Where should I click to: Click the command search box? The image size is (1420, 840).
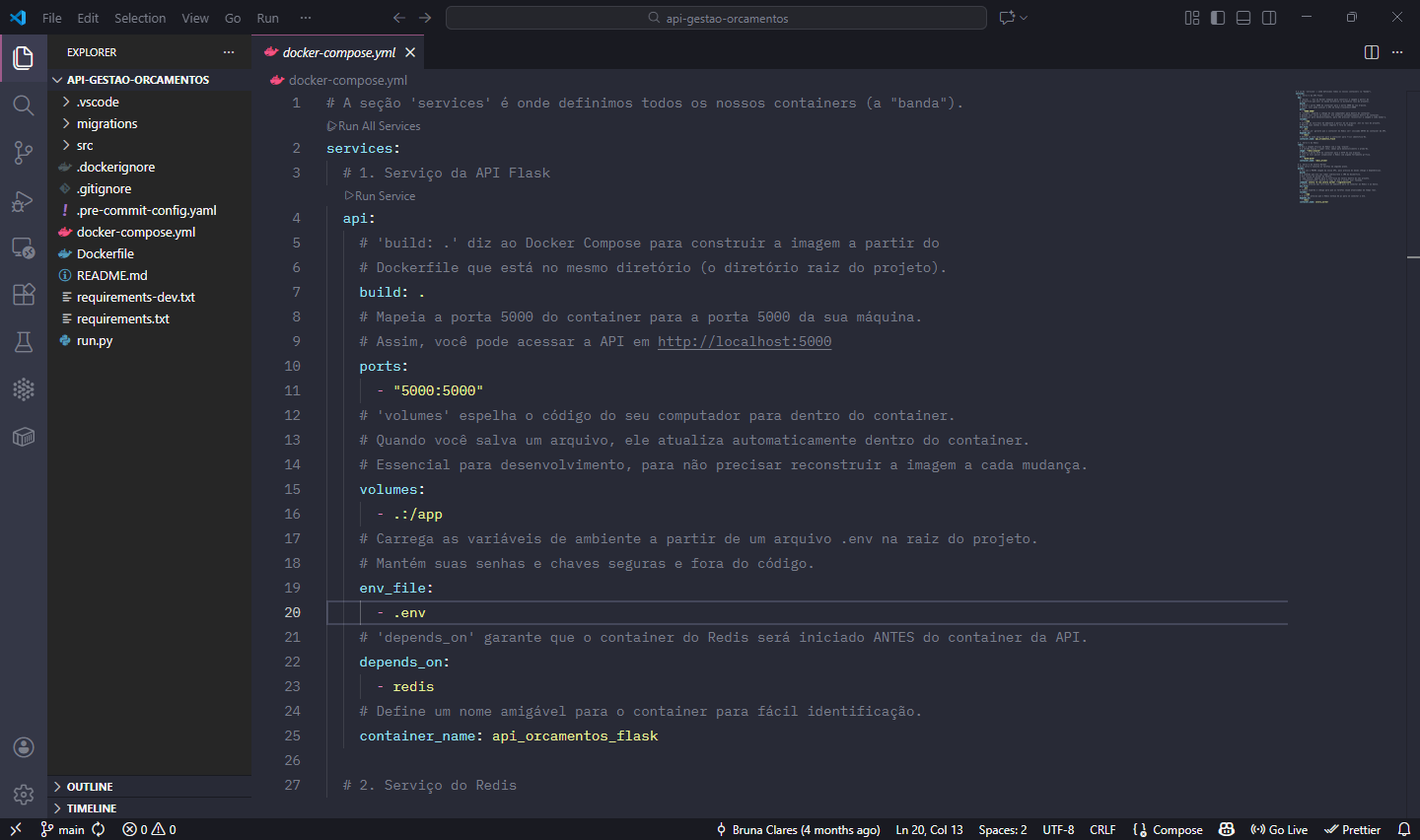click(715, 17)
